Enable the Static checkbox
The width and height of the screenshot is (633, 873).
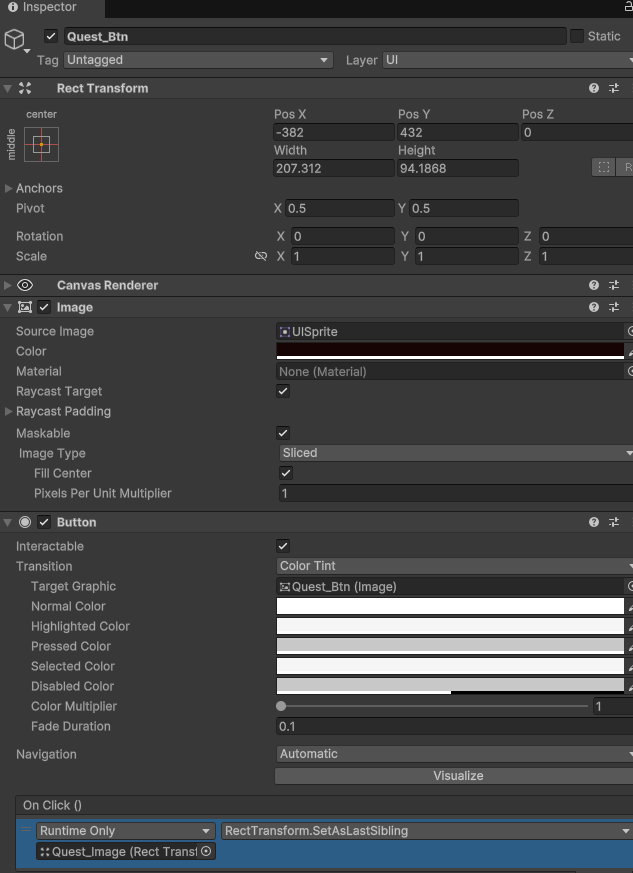coord(577,36)
